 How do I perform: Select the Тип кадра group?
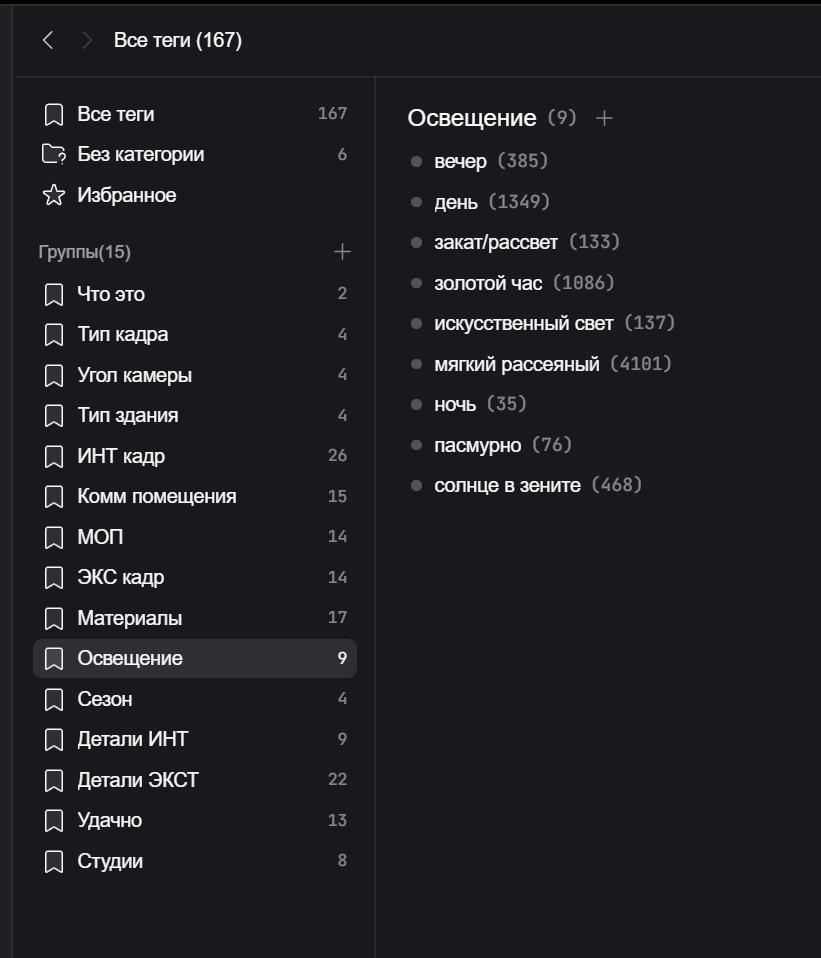122,335
